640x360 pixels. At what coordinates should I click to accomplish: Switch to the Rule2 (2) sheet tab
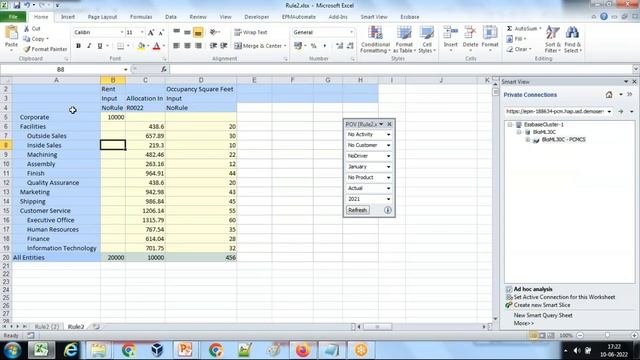[x=47, y=327]
